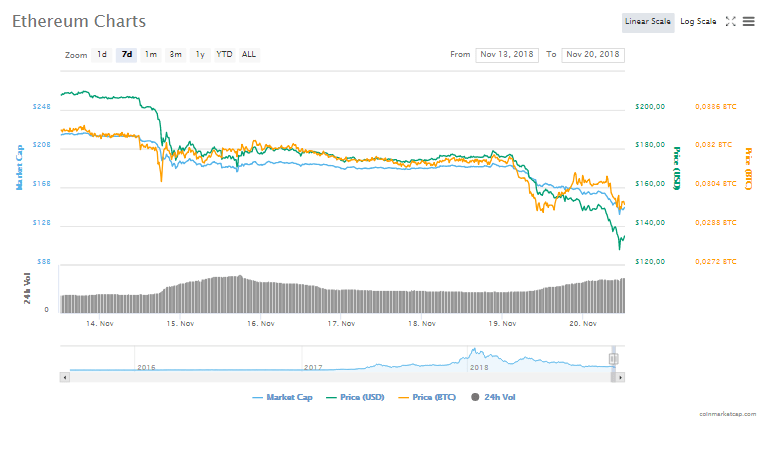The image size is (768, 453).
Task: Click the 17. Nov axis label
Action: pyautogui.click(x=341, y=324)
